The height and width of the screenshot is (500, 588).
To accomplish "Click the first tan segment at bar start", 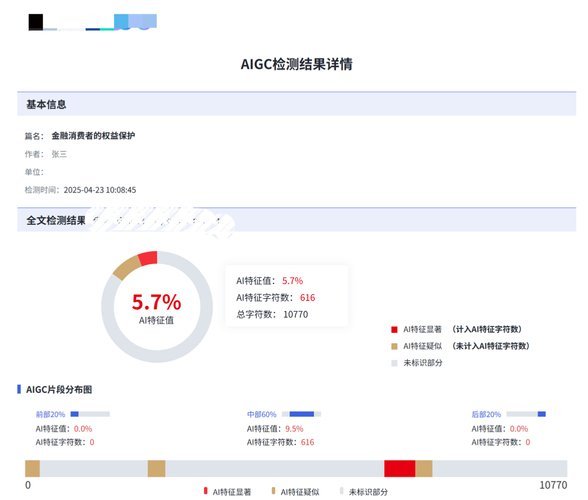I will (x=32, y=468).
